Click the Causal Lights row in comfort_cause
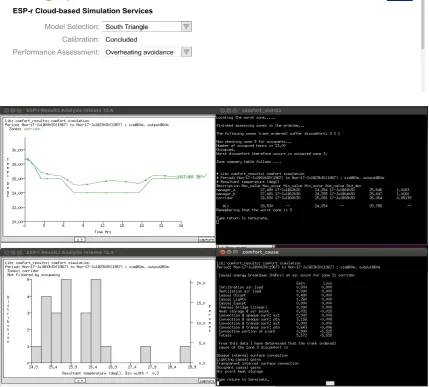Image resolution: width=429 pixels, height=387 pixels. click(276, 299)
